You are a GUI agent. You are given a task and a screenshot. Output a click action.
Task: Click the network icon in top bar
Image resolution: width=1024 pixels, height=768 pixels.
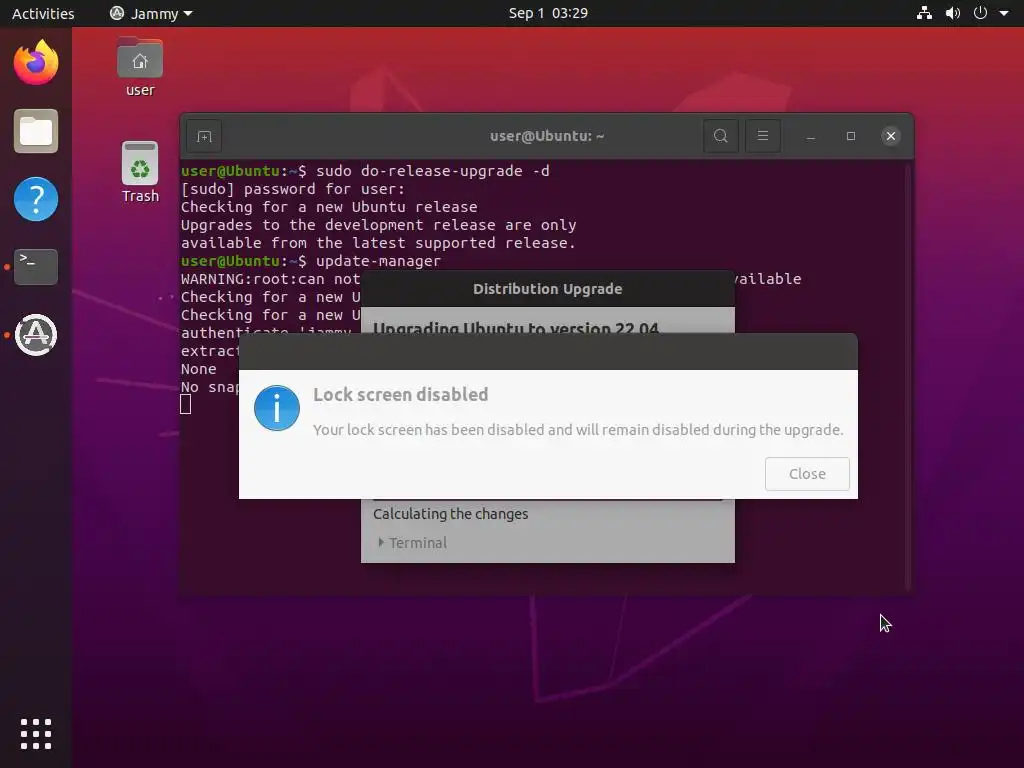pos(924,13)
